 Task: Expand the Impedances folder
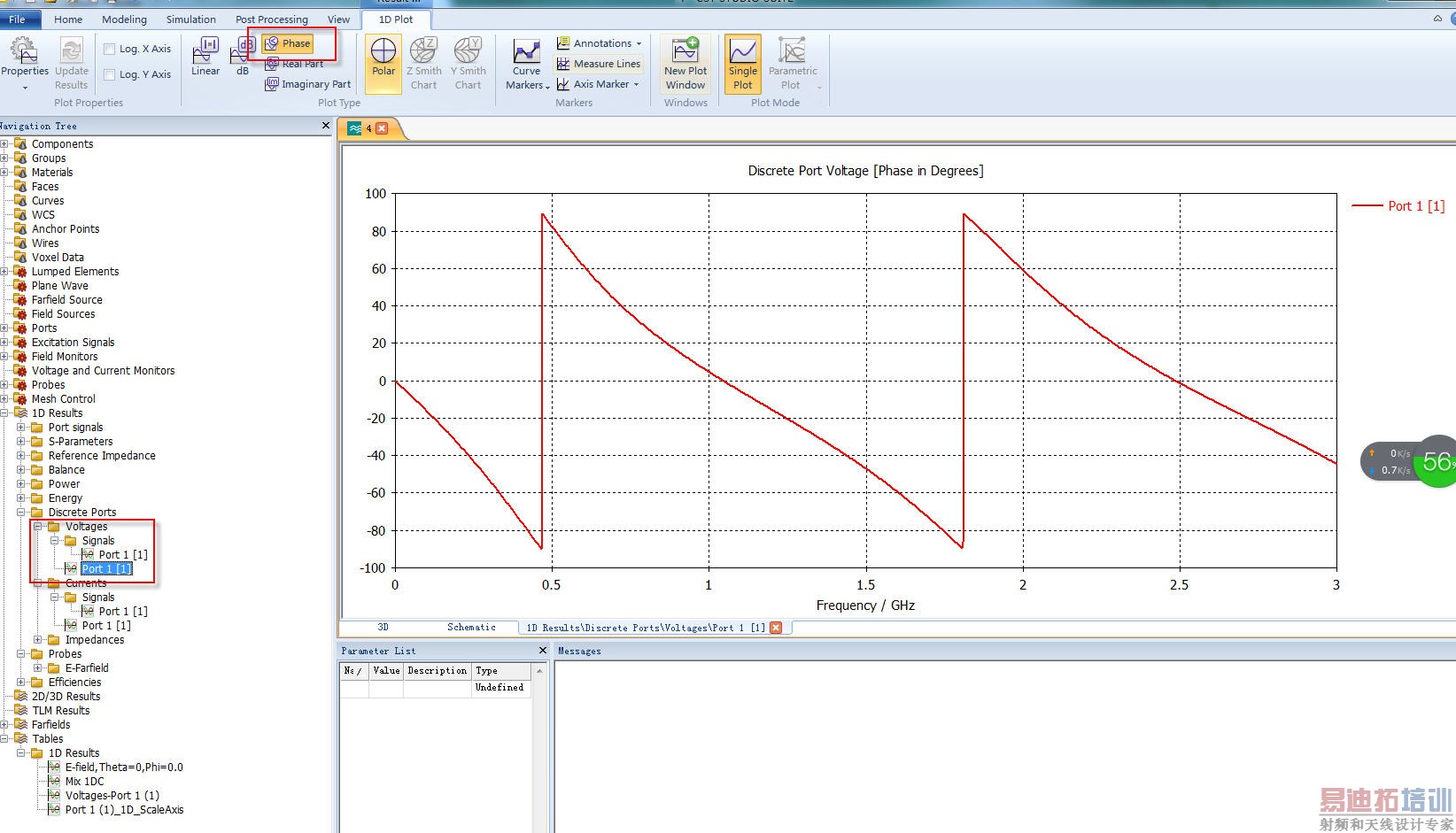(x=38, y=640)
